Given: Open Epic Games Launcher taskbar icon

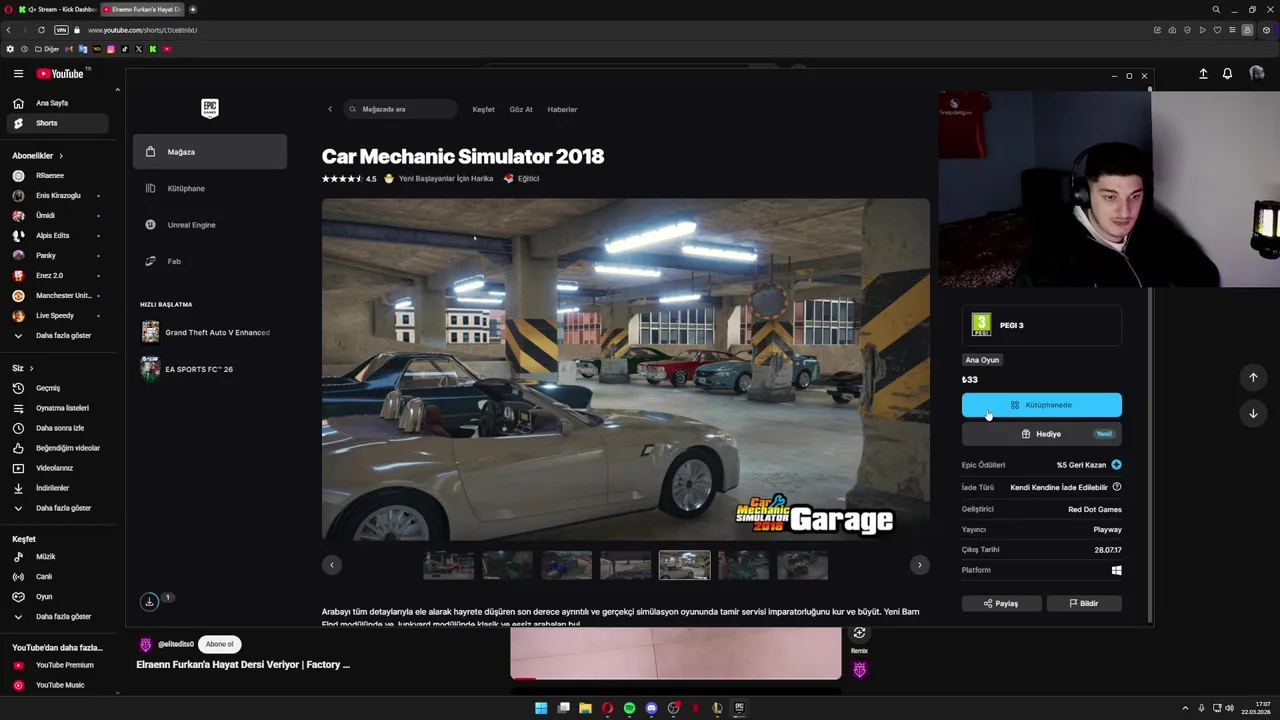Looking at the screenshot, I should [739, 708].
